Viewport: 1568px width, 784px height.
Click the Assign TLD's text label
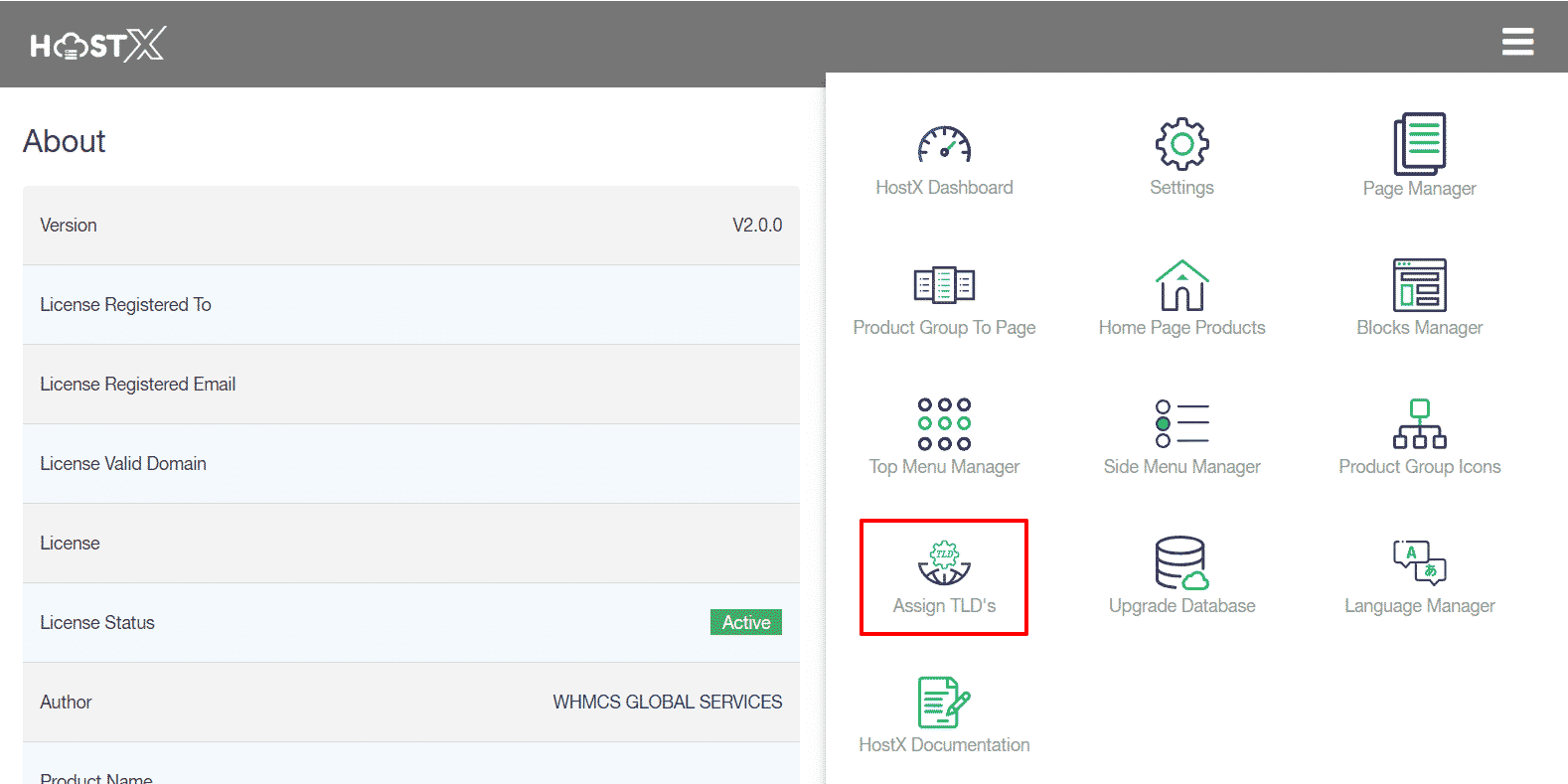click(x=944, y=606)
